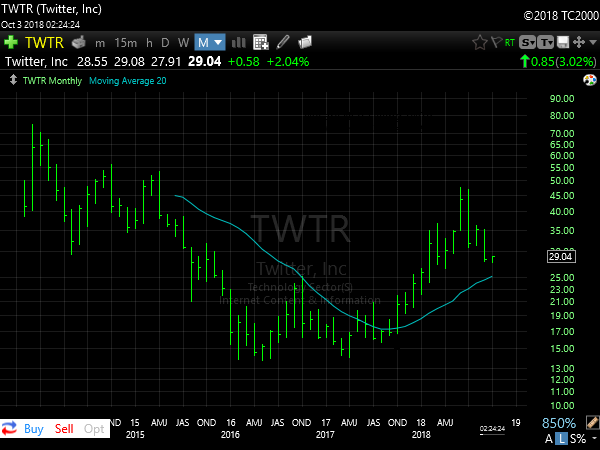Viewport: 600px width, 450px height.
Task: Open the timeframe dropdown arrow beside M
Action: 218,42
